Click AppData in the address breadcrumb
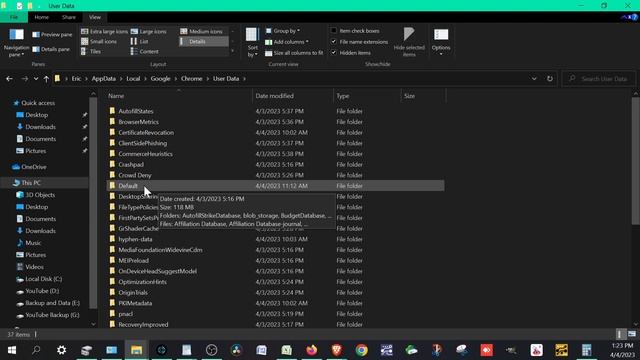640x360 pixels. [x=104, y=79]
